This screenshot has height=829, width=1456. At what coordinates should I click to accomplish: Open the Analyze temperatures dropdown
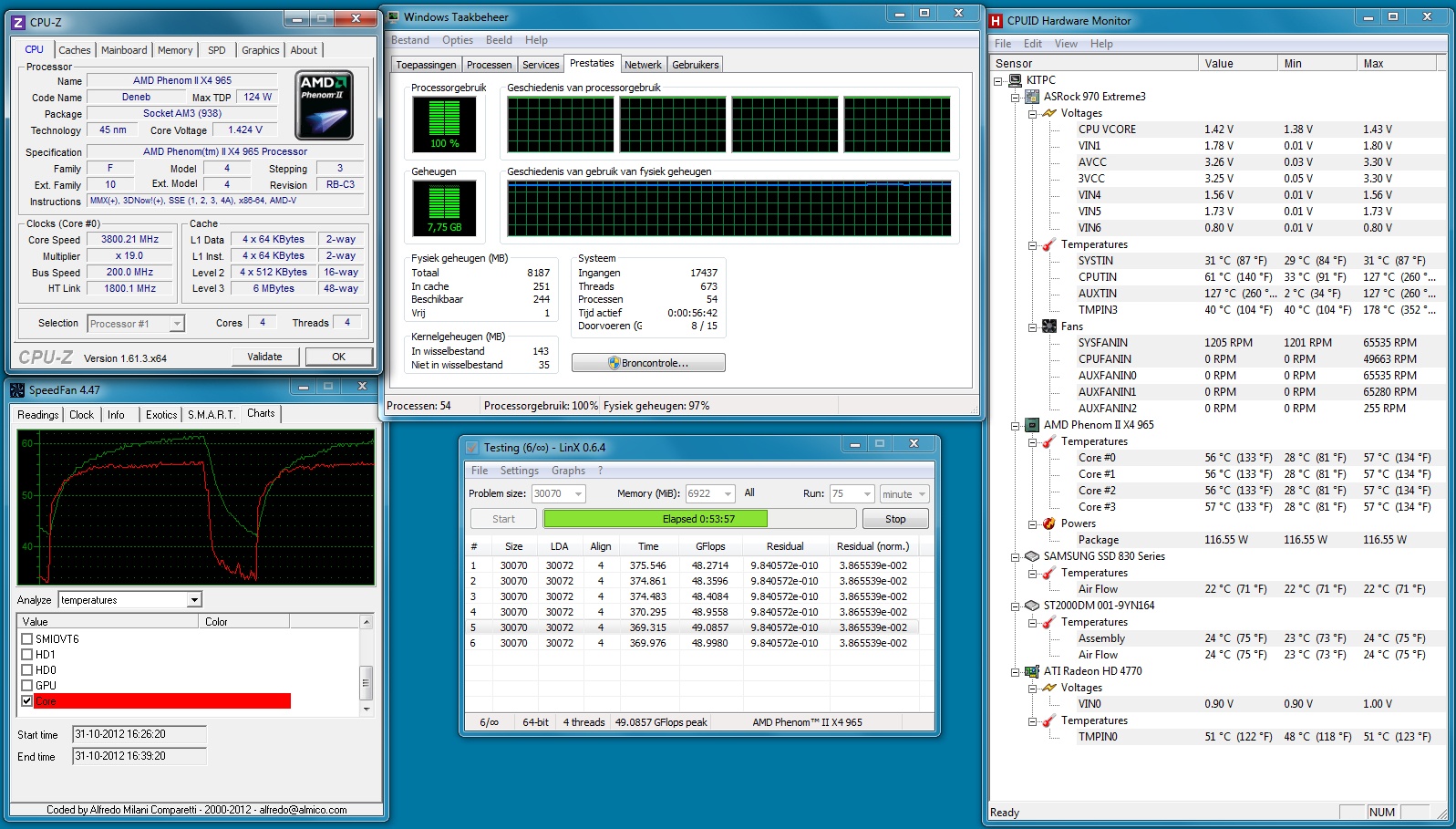(x=194, y=600)
